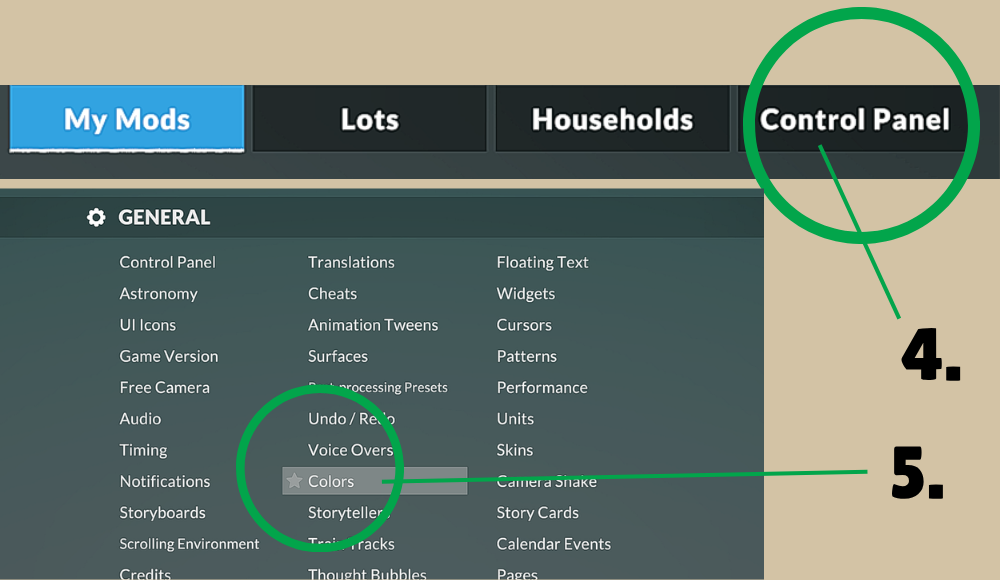Go to the Notifications entry

pyautogui.click(x=165, y=481)
